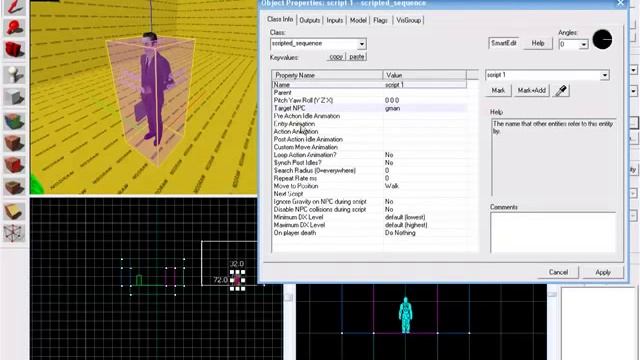This screenshot has width=640, height=360.
Task: Switch to the Outputs tab
Action: [x=309, y=20]
